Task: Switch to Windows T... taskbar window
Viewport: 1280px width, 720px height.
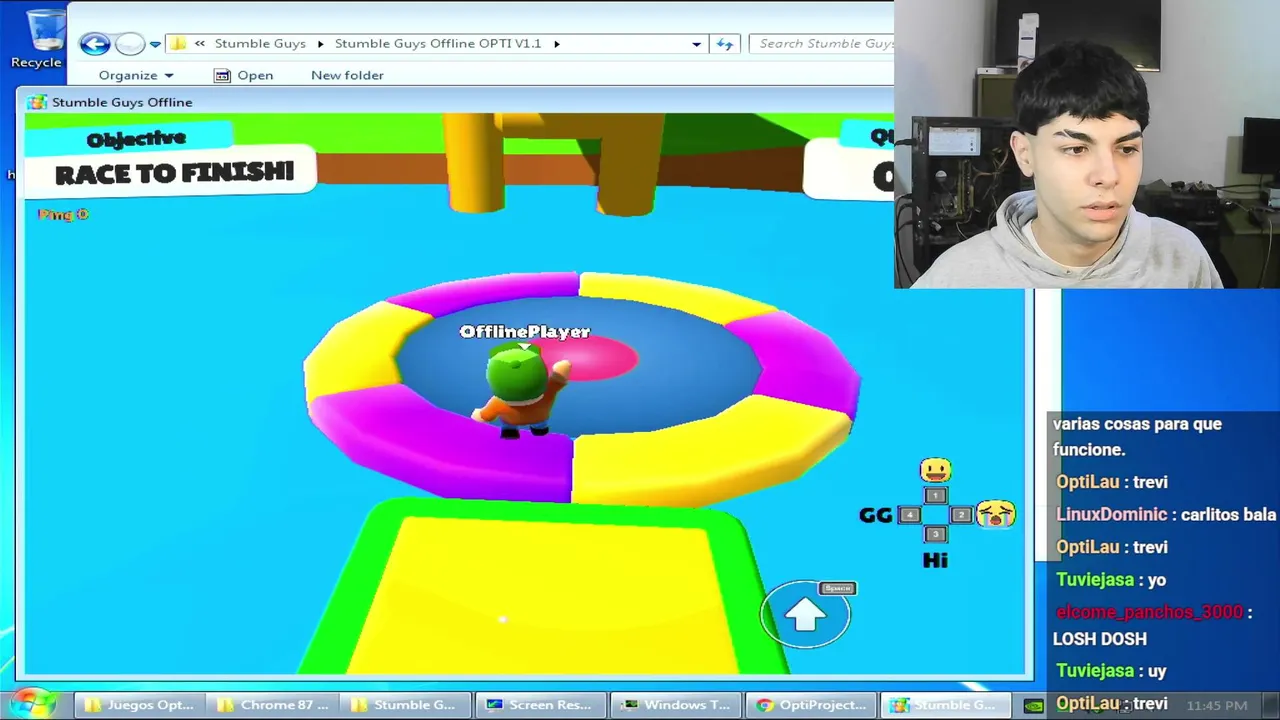Action: click(x=674, y=705)
